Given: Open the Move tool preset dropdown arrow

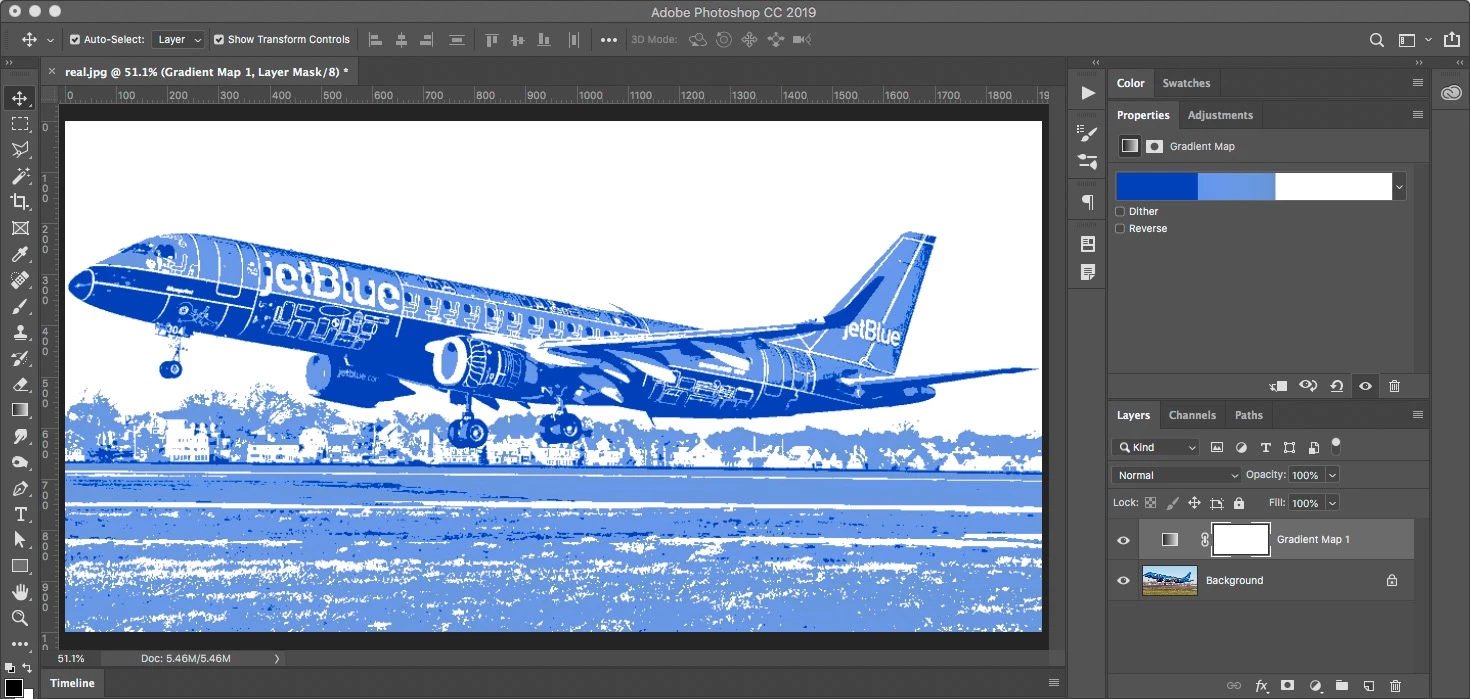Looking at the screenshot, I should pyautogui.click(x=50, y=40).
